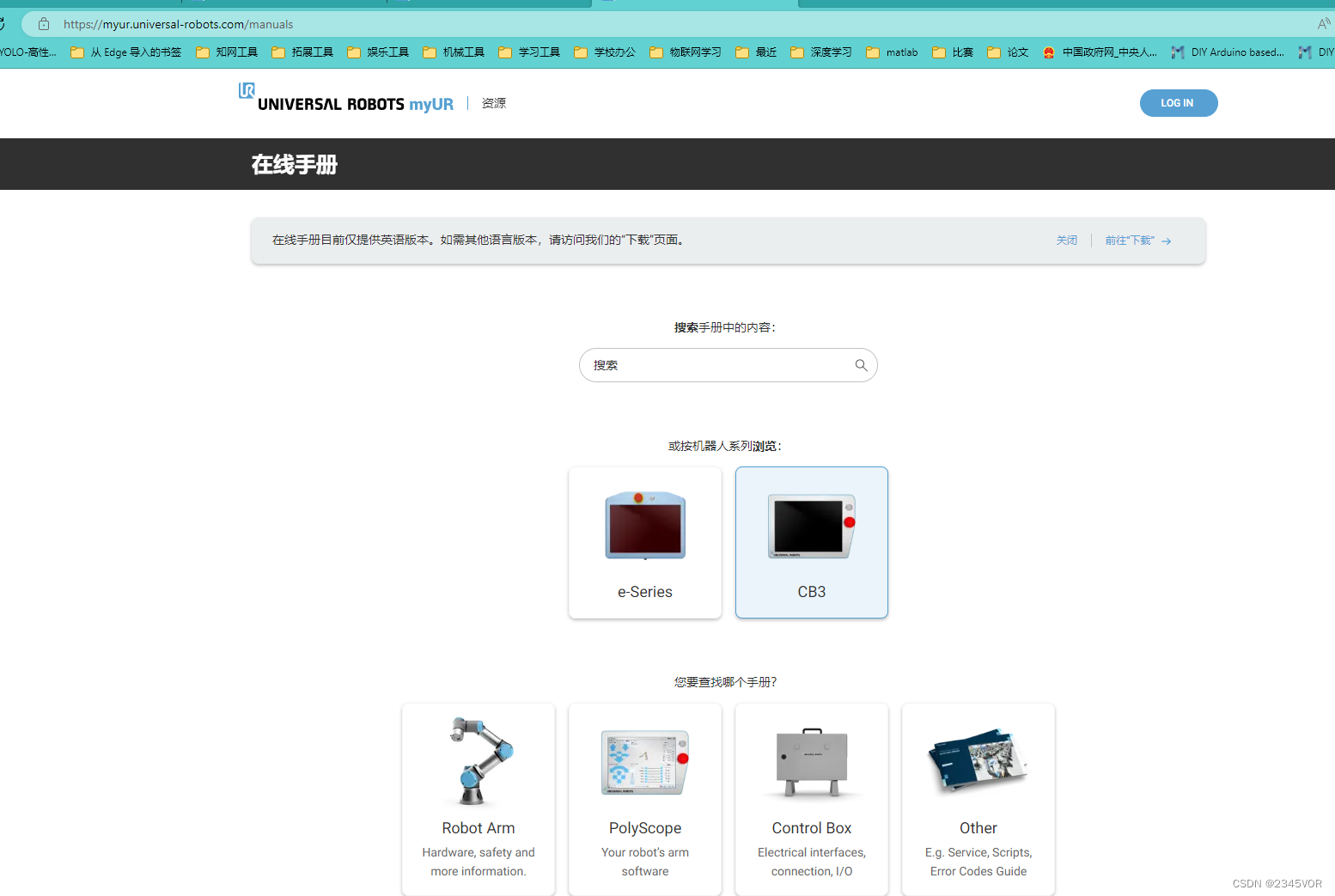Open the matlab bookmark folder
This screenshot has width=1335, height=896.
pyautogui.click(x=892, y=52)
